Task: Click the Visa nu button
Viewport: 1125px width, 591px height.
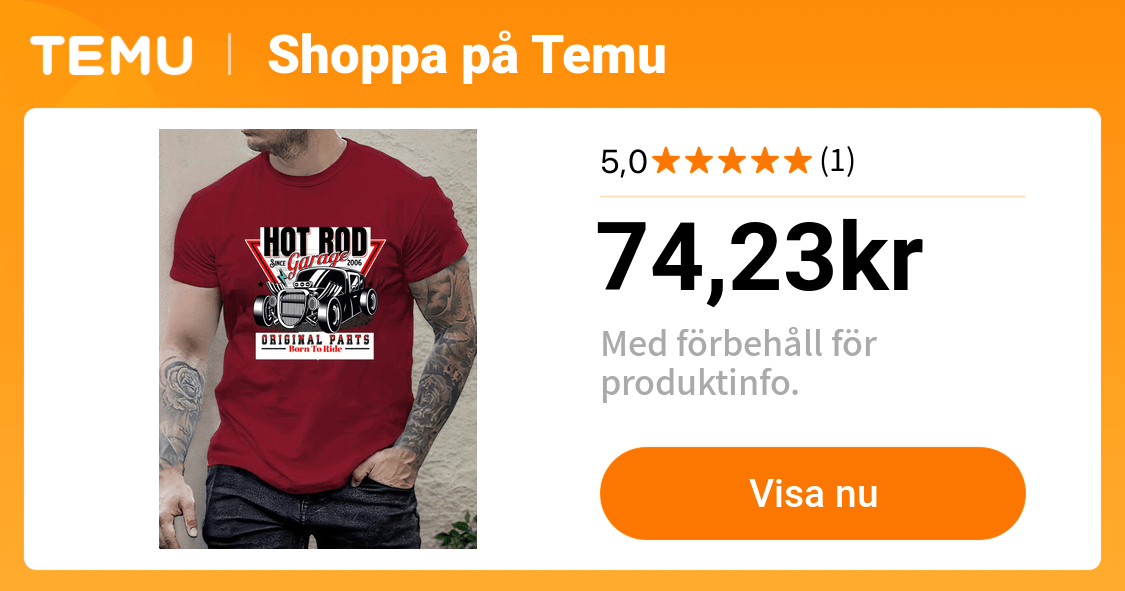Action: (813, 493)
